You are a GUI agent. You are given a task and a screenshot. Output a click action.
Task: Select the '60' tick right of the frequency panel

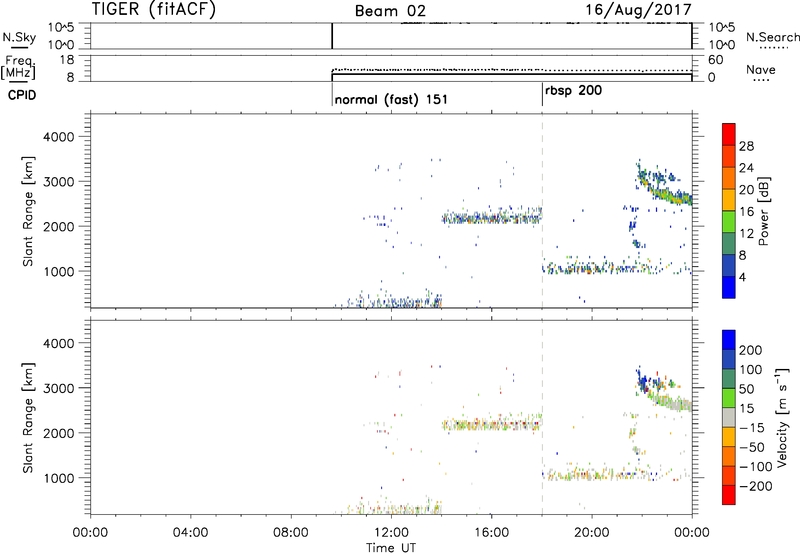pos(715,60)
